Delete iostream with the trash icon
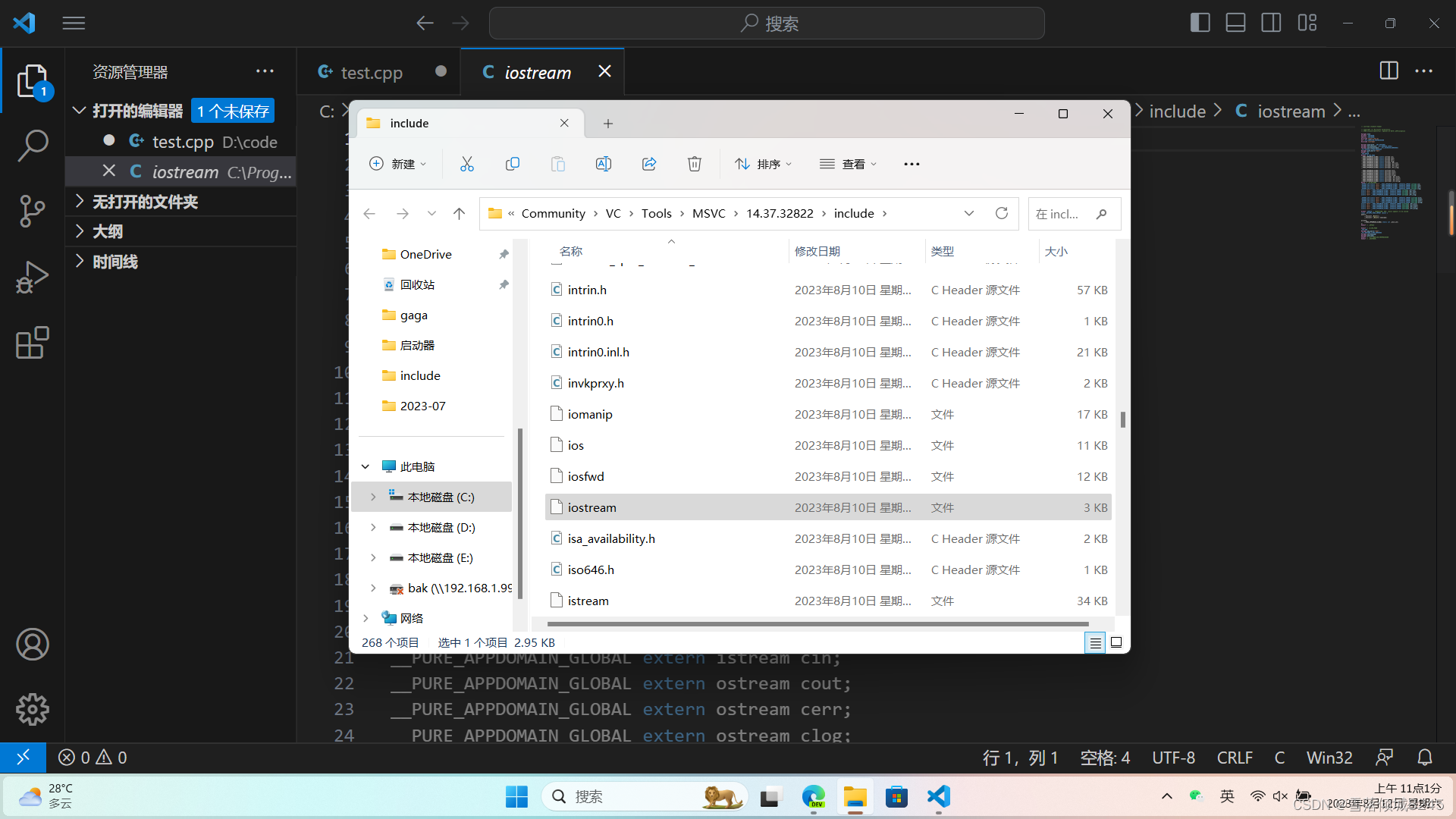Screen dimensions: 1456x819 [x=694, y=164]
